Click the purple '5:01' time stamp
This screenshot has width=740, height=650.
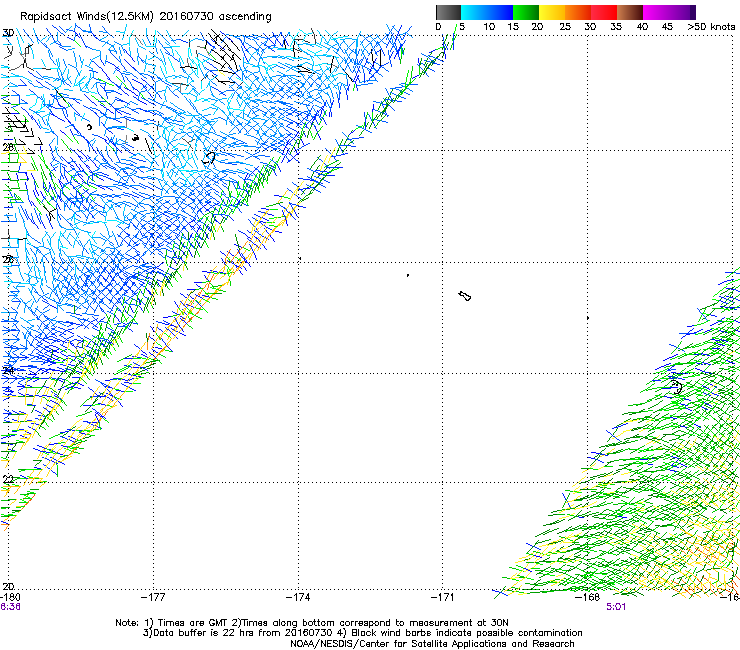616,607
